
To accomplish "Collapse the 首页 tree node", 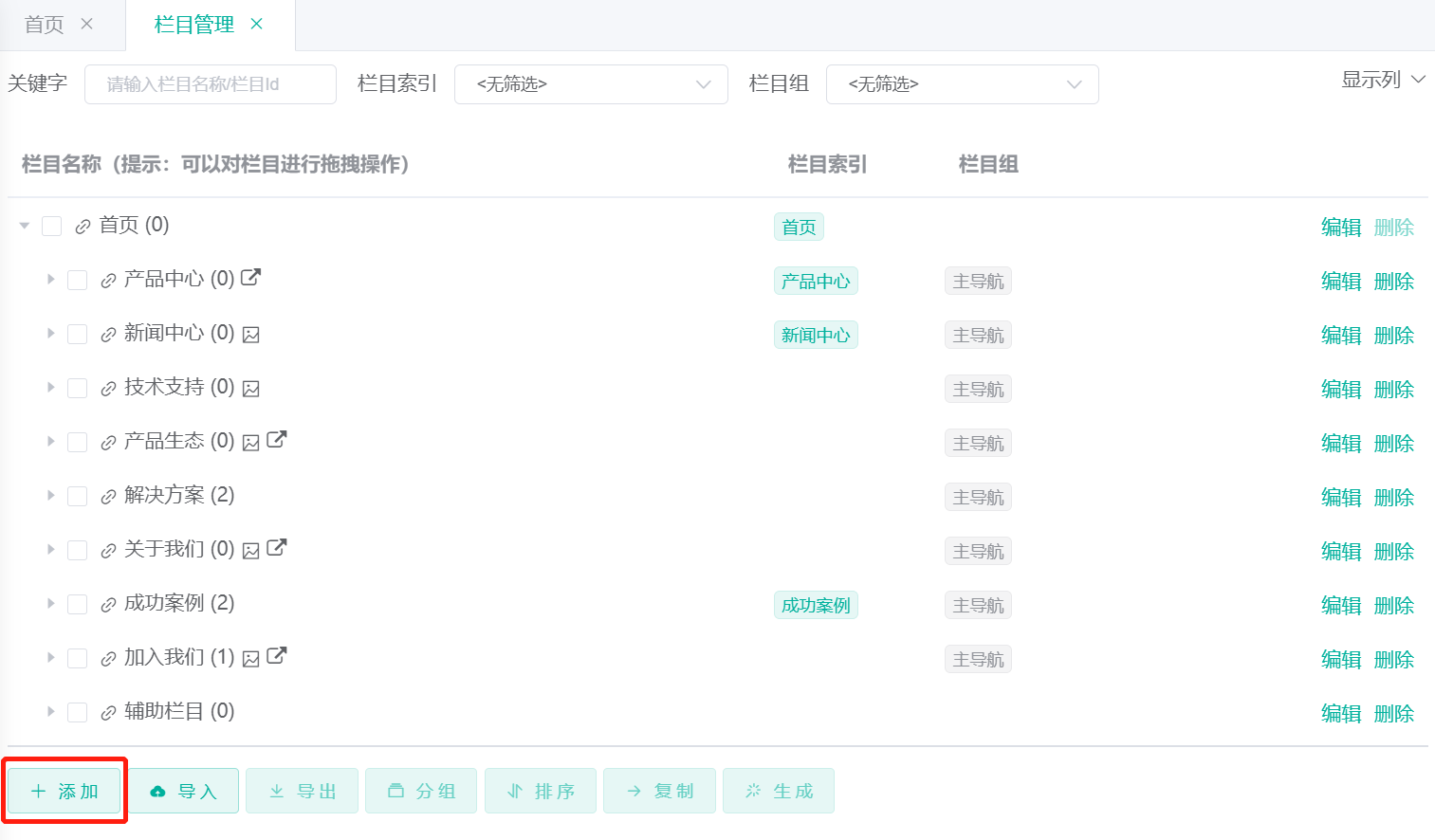I will click(x=24, y=226).
